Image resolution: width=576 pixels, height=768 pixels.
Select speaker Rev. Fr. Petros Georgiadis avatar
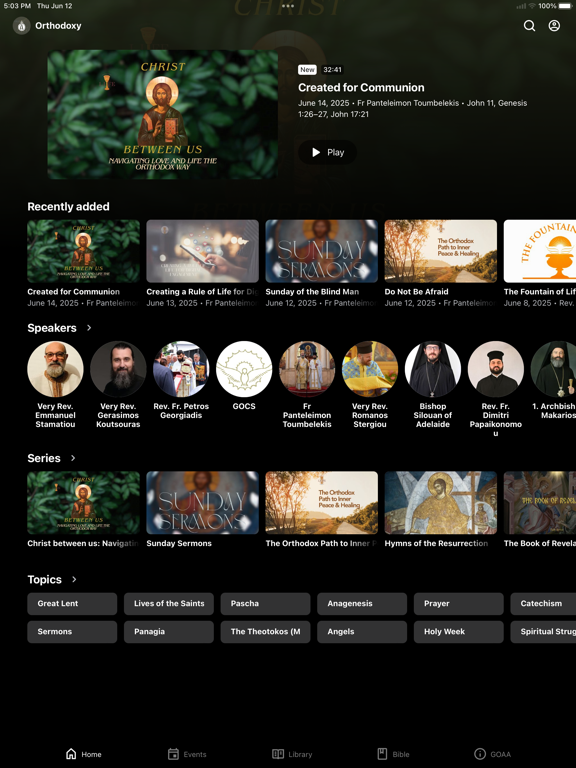181,369
